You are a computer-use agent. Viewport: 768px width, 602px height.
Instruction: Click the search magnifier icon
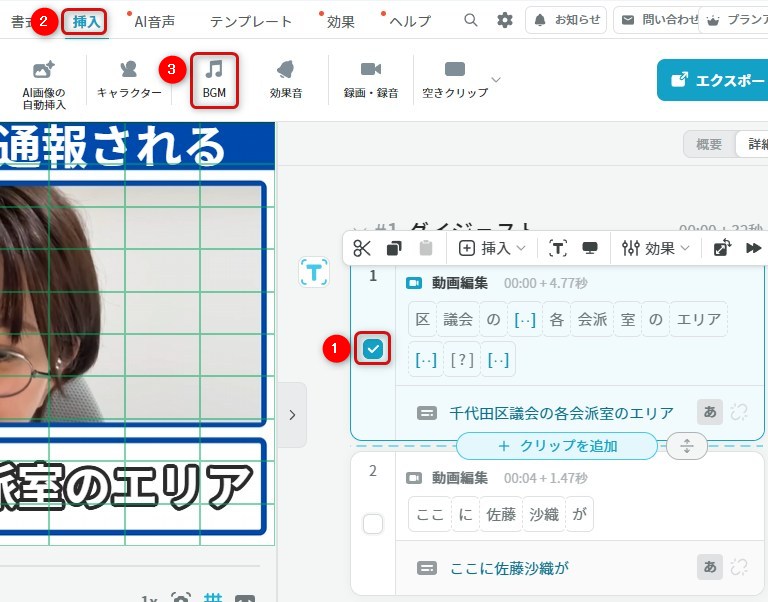point(471,20)
